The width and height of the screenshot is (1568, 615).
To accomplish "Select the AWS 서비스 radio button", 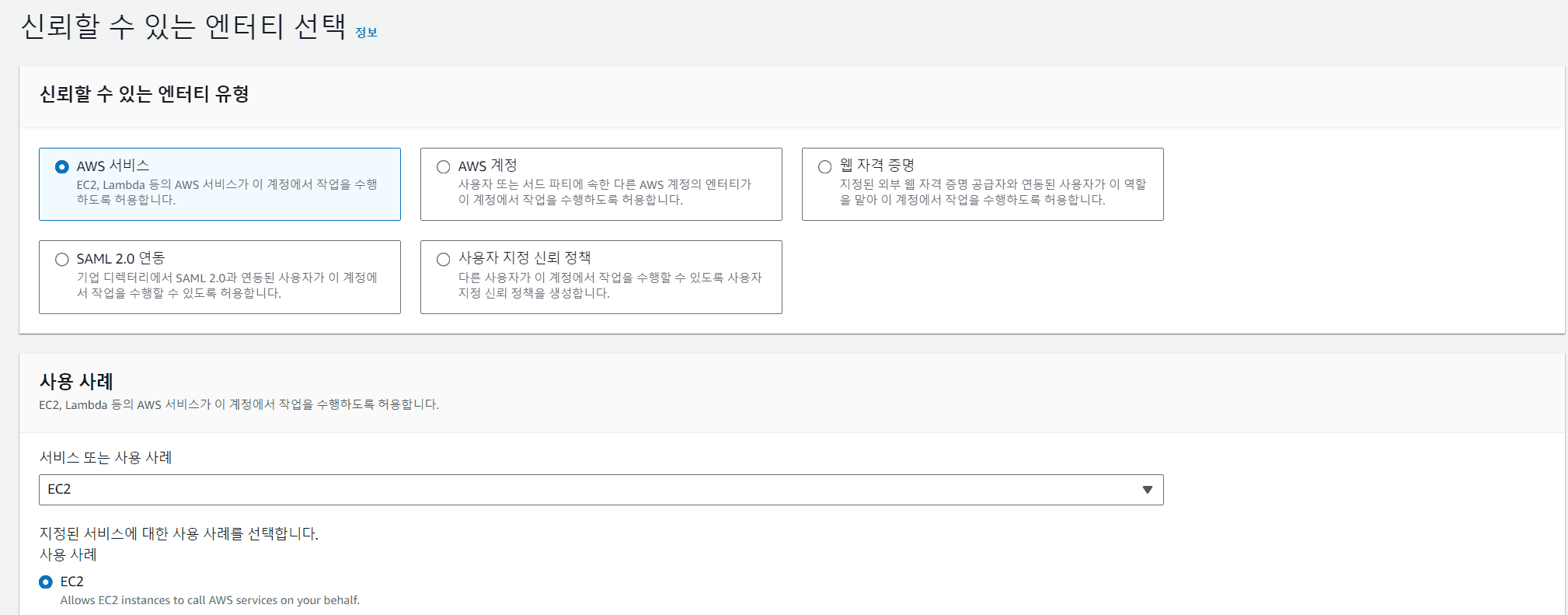I will pos(62,167).
